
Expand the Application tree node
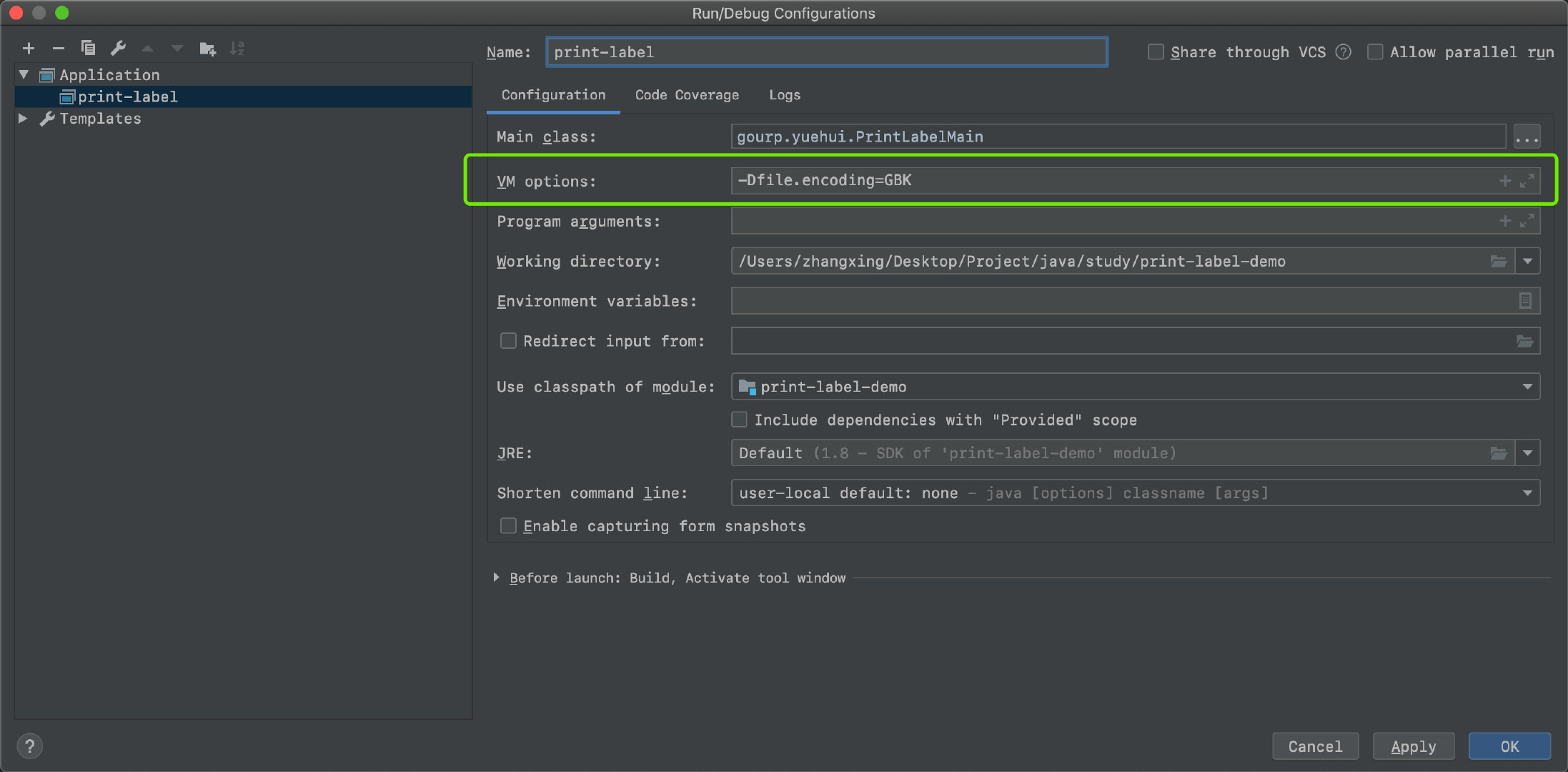tap(22, 75)
